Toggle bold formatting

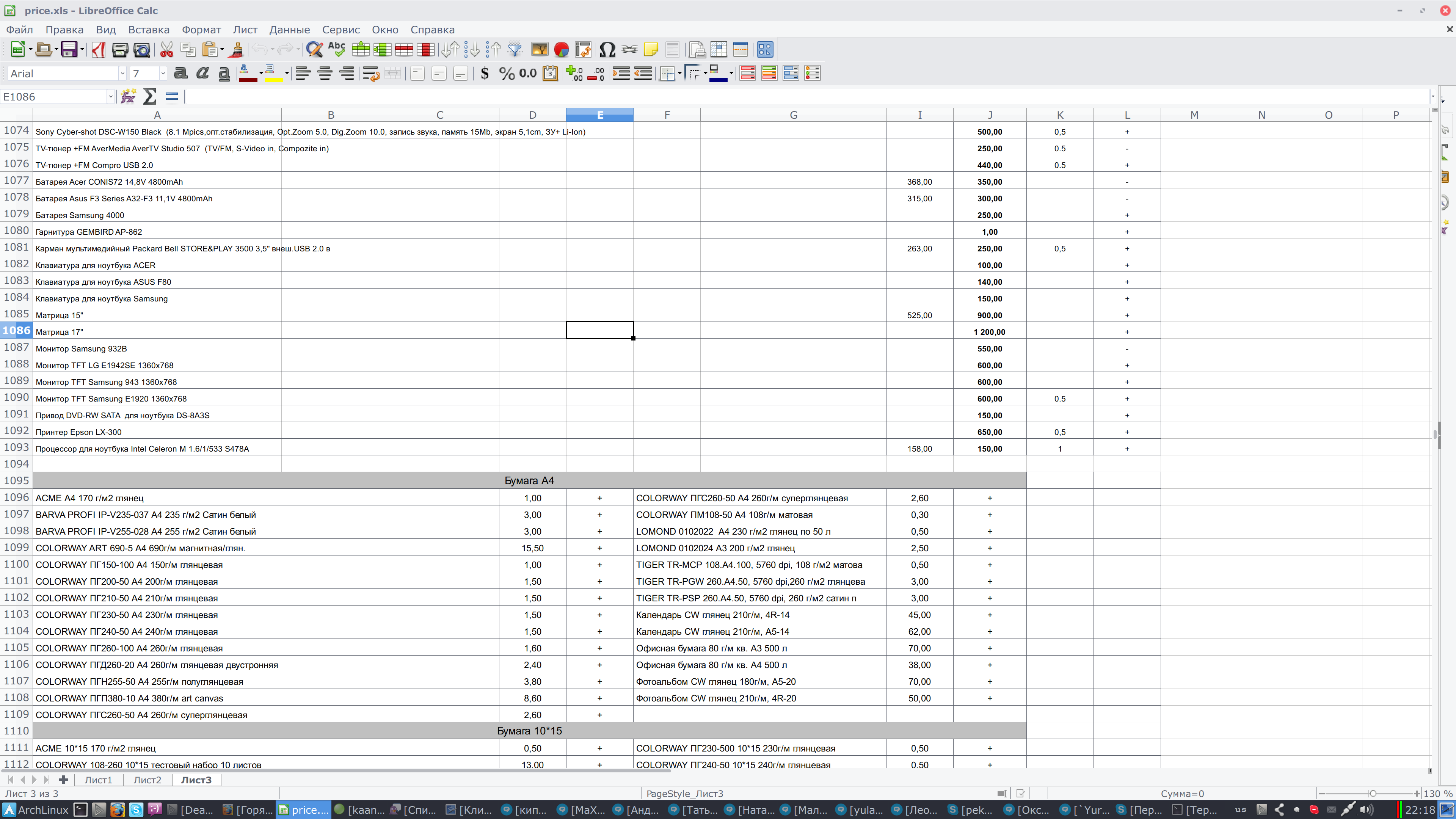coord(180,74)
